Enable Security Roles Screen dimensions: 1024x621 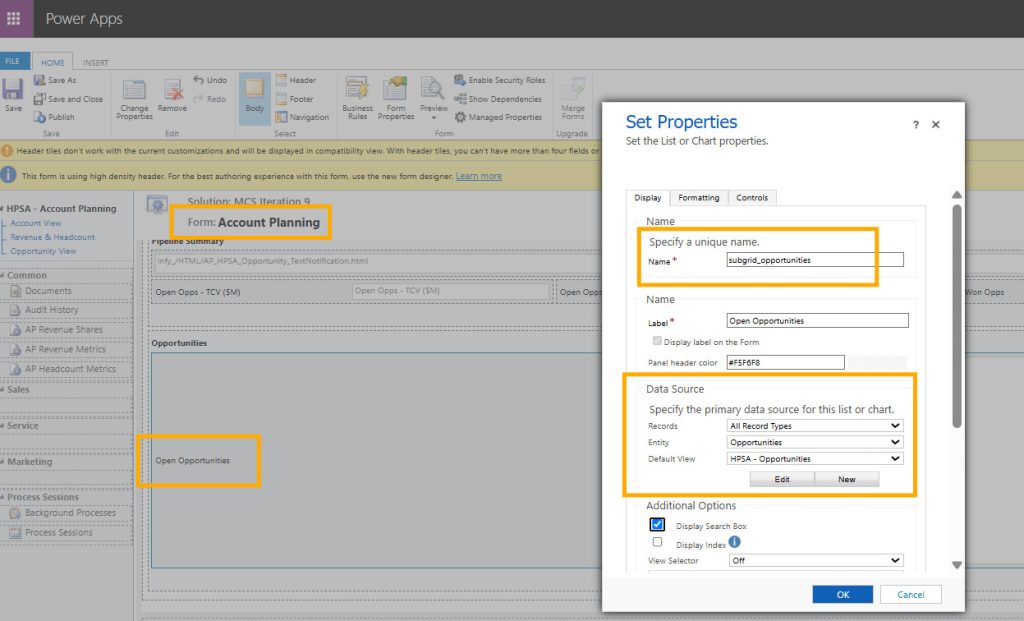click(x=500, y=80)
